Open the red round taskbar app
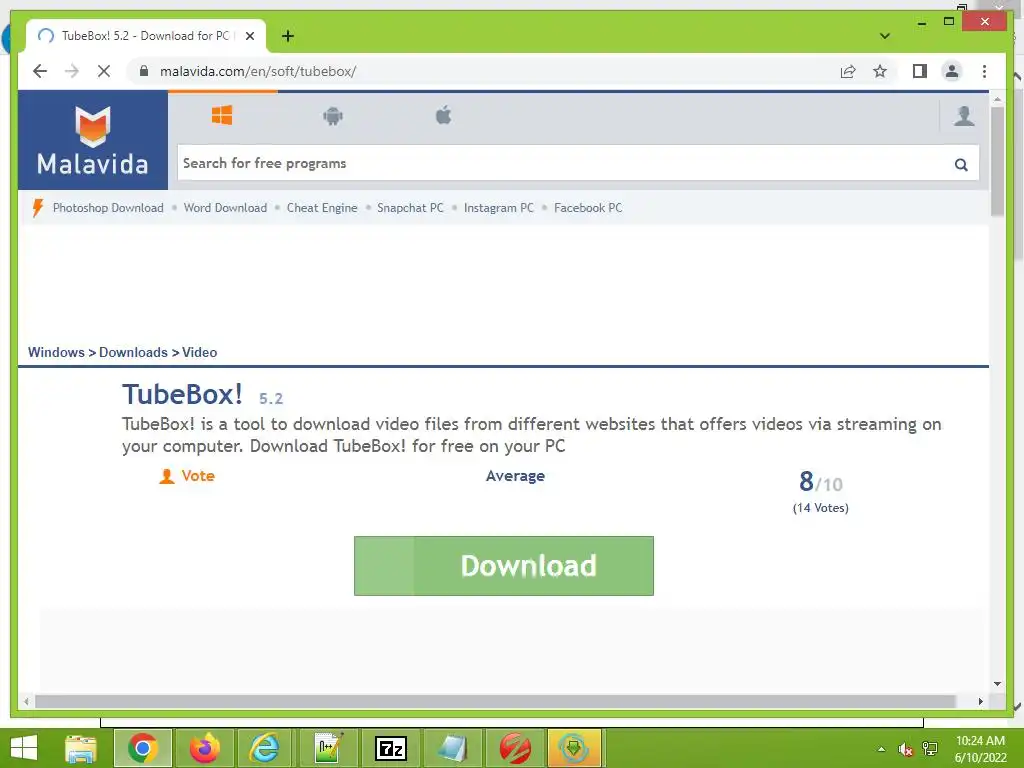 tap(515, 748)
